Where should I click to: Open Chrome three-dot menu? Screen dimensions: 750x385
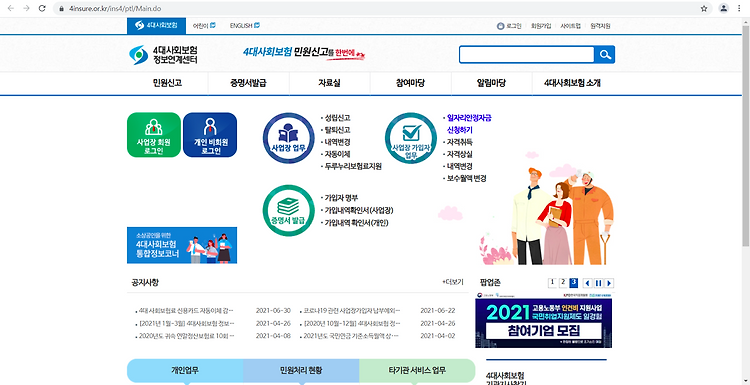coord(739,8)
